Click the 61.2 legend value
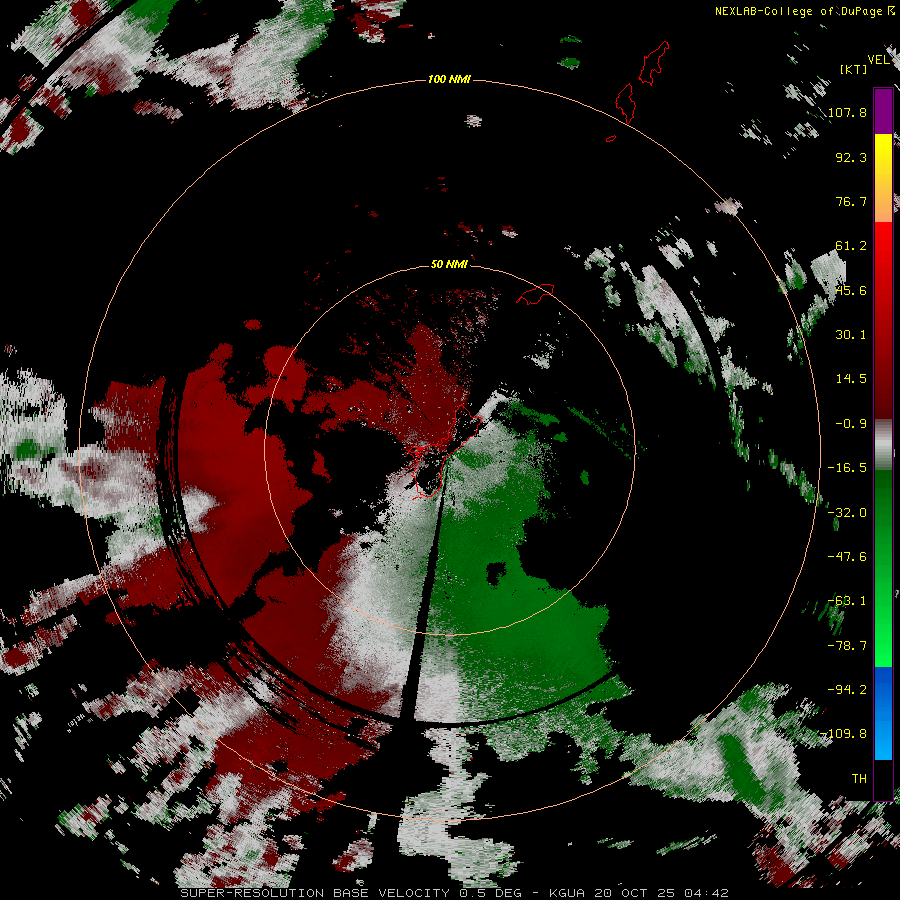 click(851, 246)
